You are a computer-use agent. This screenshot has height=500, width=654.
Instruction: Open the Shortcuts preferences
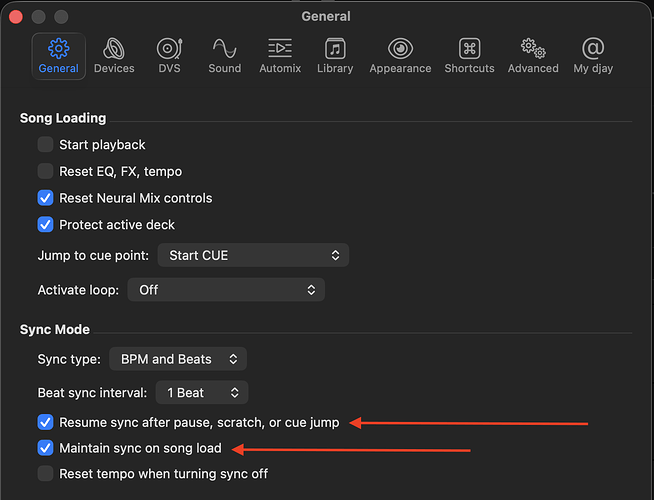tap(469, 56)
